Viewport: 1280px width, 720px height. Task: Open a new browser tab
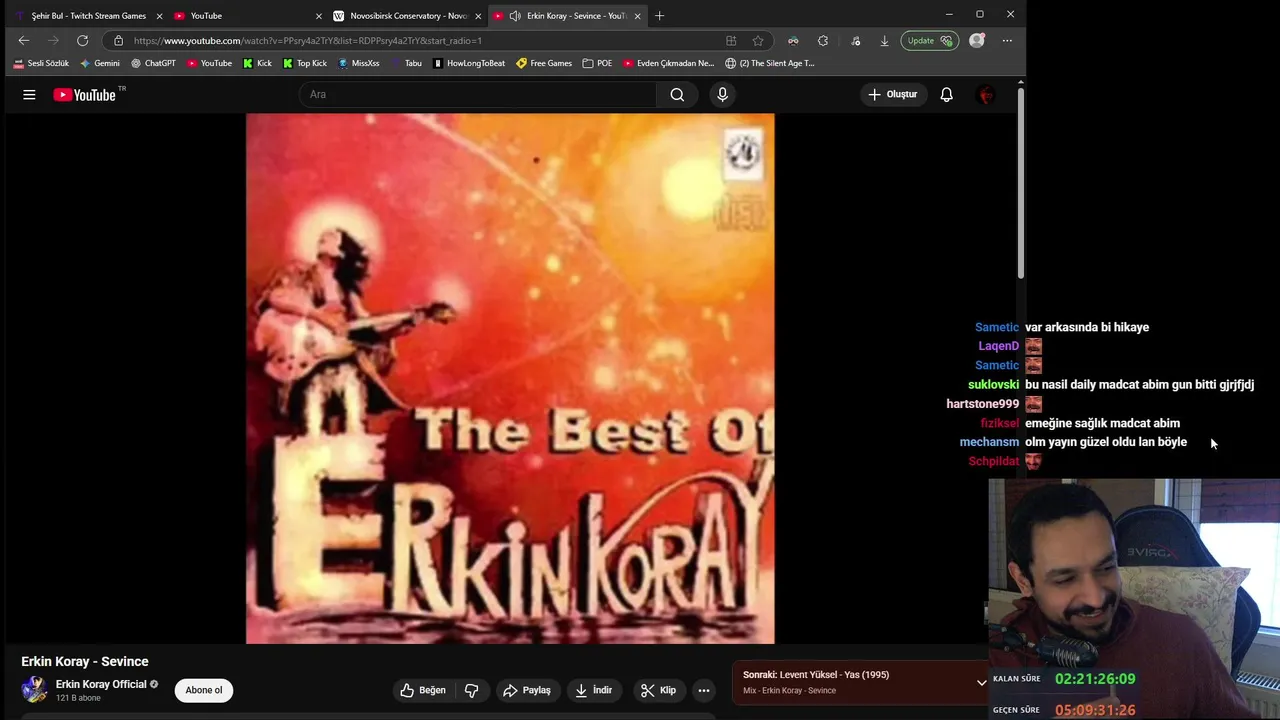click(x=659, y=16)
